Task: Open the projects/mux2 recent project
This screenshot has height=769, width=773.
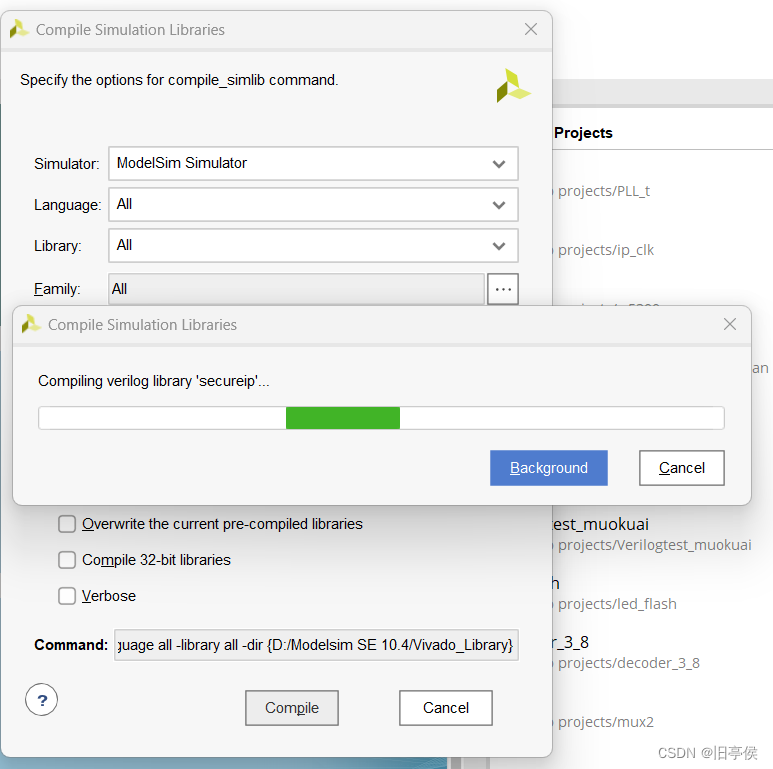Action: tap(605, 722)
